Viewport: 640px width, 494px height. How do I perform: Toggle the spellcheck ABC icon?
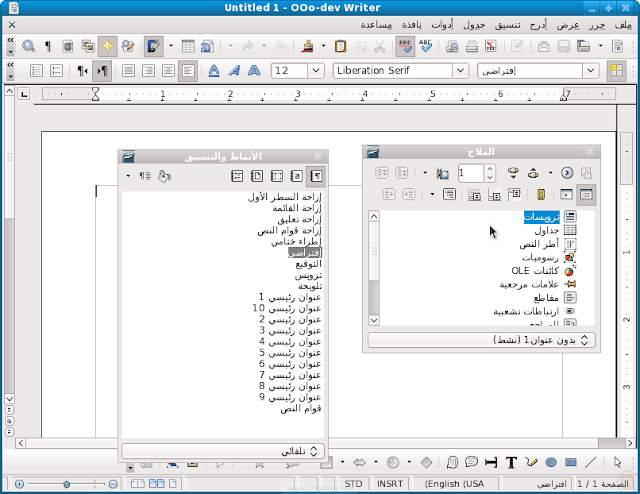click(x=426, y=46)
